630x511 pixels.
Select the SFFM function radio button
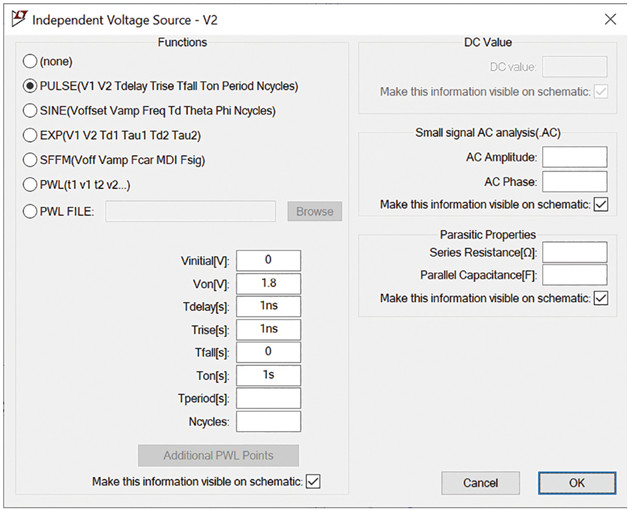tap(30, 160)
